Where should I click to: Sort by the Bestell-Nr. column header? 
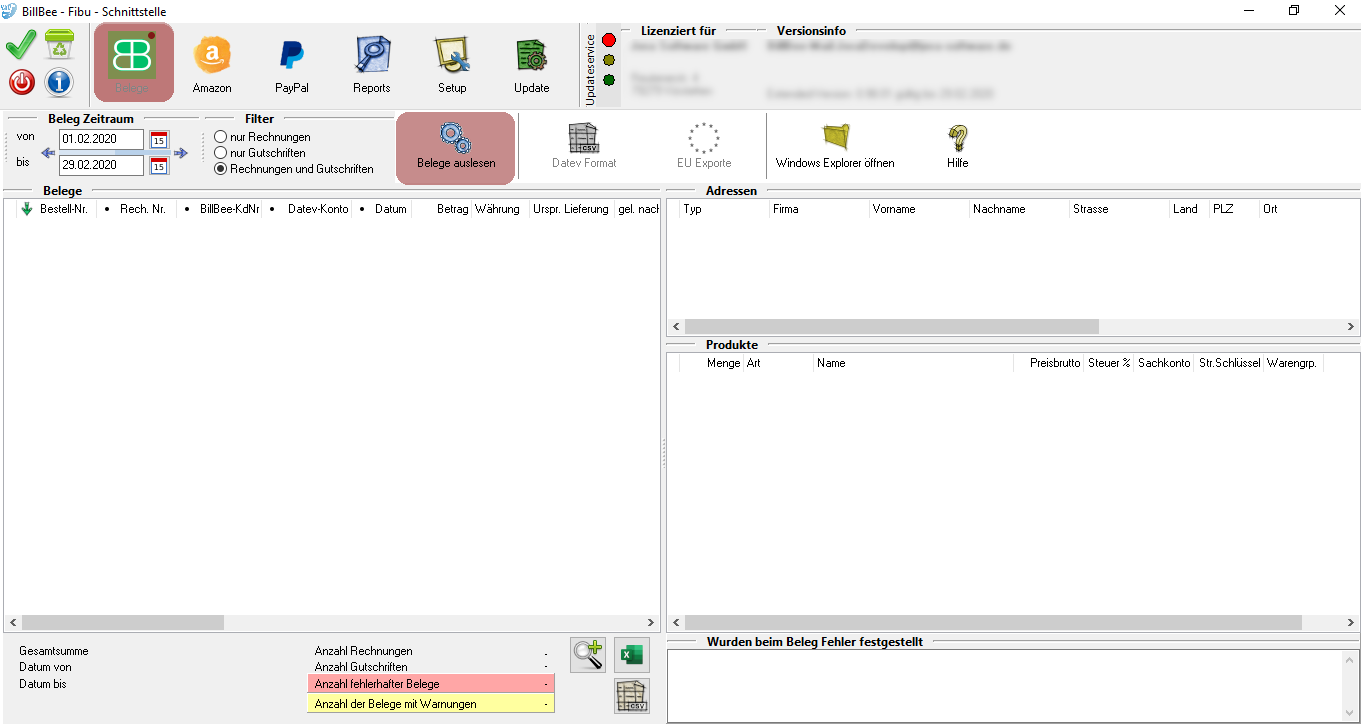click(62, 209)
